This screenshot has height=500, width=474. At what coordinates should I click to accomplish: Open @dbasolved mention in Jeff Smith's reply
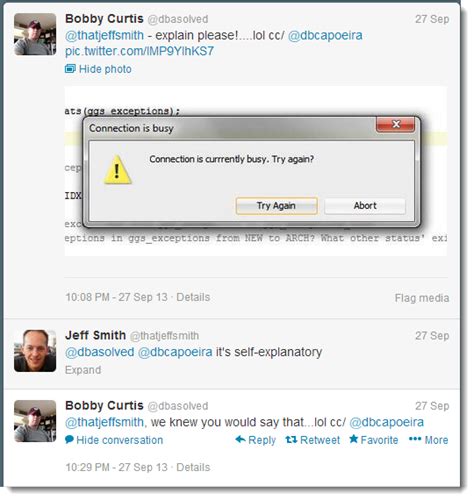100,352
